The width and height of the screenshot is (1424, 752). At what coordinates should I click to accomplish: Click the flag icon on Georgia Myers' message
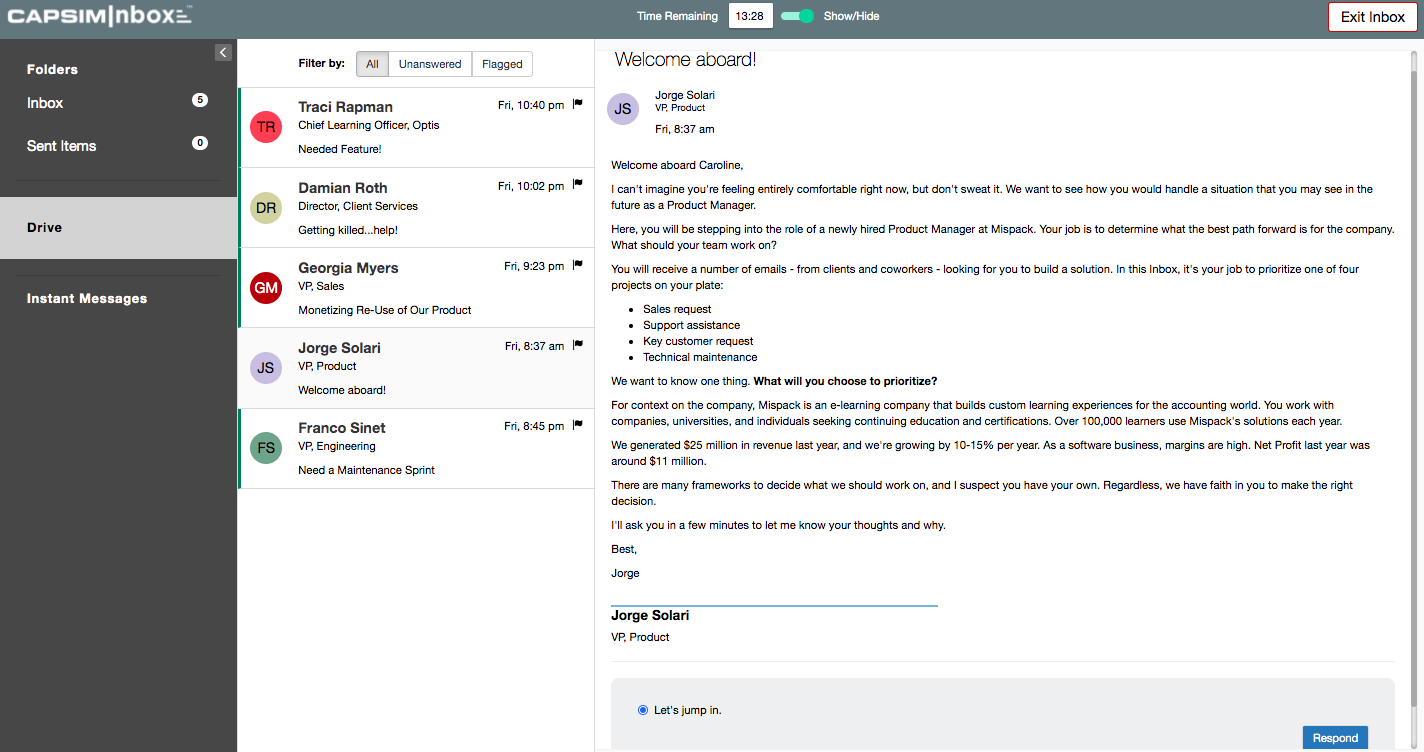pos(578,265)
